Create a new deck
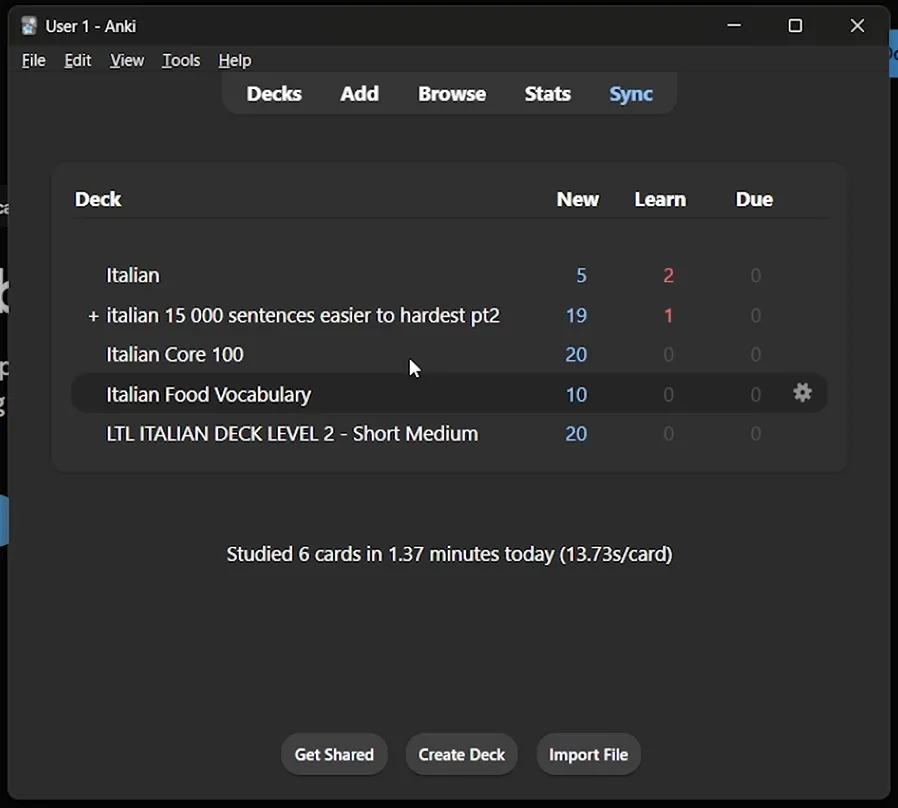 coord(461,754)
